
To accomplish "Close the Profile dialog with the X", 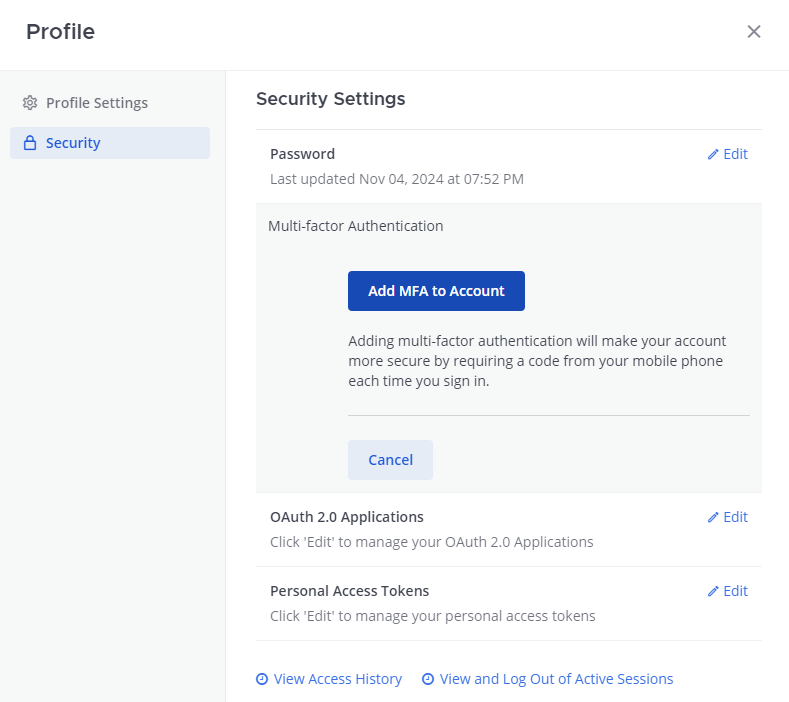I will point(754,31).
